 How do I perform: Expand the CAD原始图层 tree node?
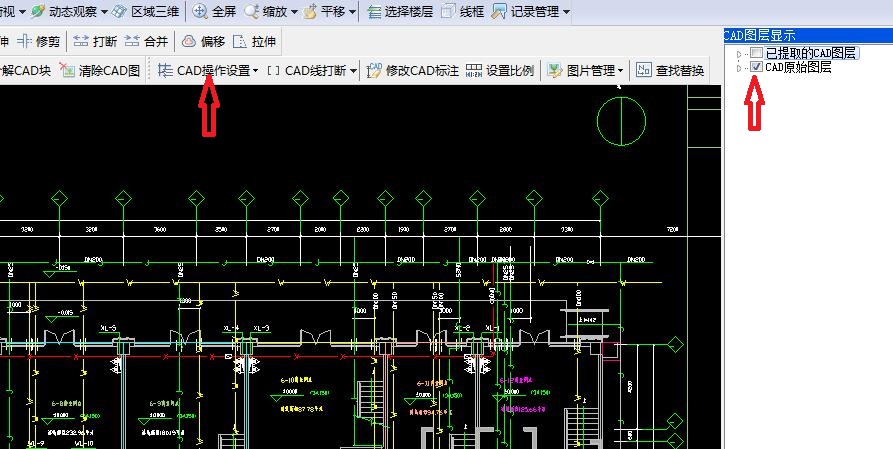(739, 68)
